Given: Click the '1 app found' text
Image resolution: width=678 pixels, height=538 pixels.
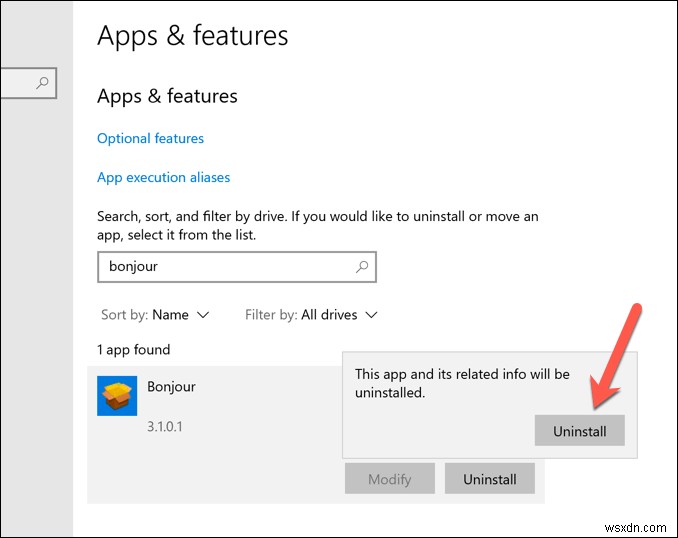Looking at the screenshot, I should pyautogui.click(x=134, y=349).
